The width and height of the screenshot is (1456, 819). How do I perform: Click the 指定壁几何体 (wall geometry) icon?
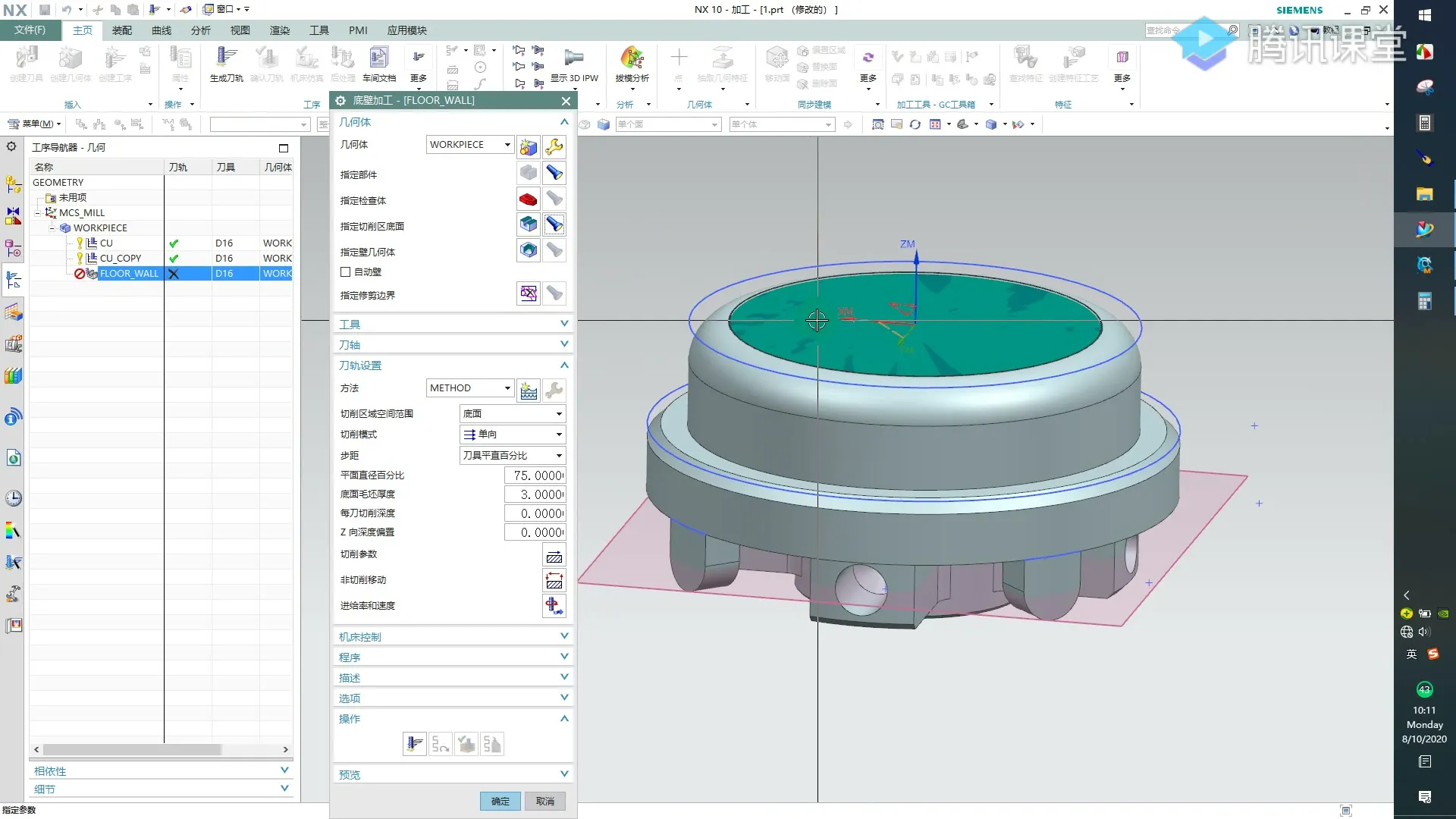(529, 250)
